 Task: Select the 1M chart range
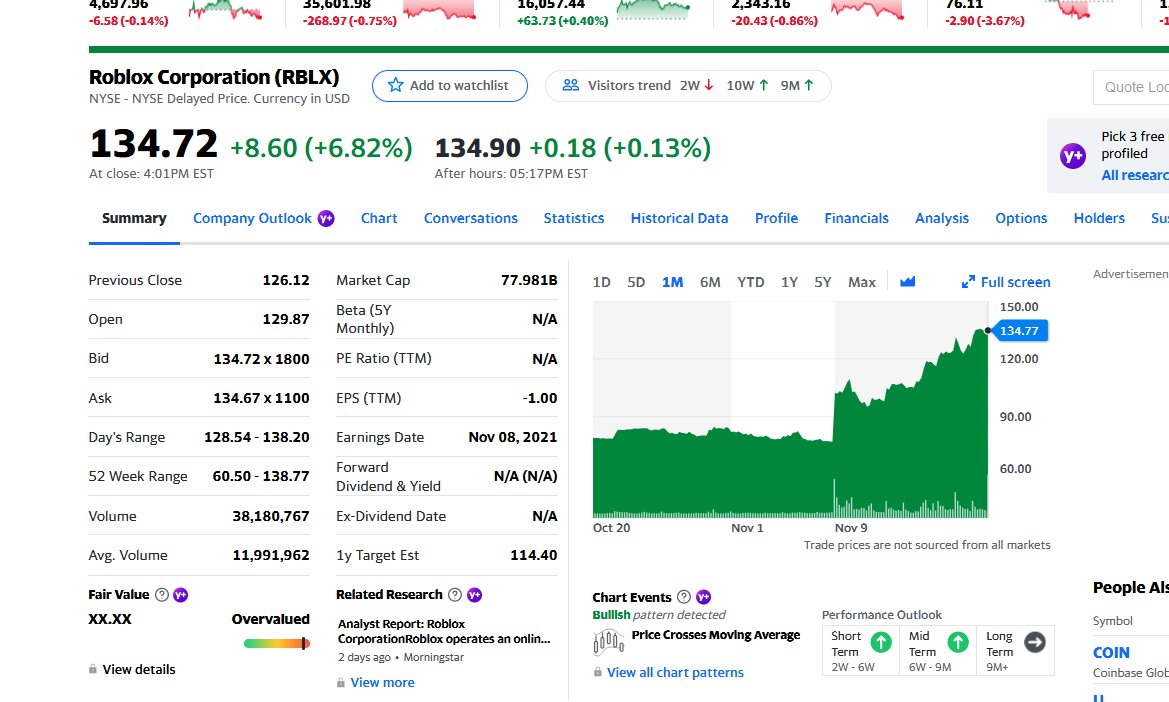click(x=672, y=282)
